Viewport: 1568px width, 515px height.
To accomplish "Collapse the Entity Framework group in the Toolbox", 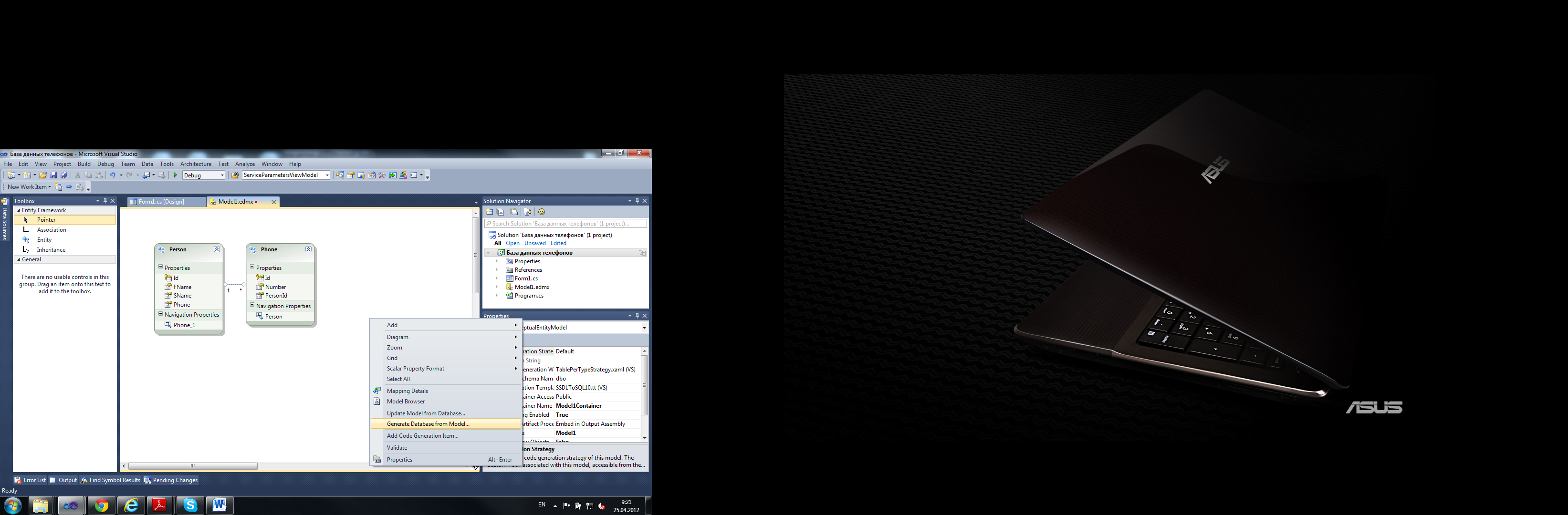I will [18, 210].
